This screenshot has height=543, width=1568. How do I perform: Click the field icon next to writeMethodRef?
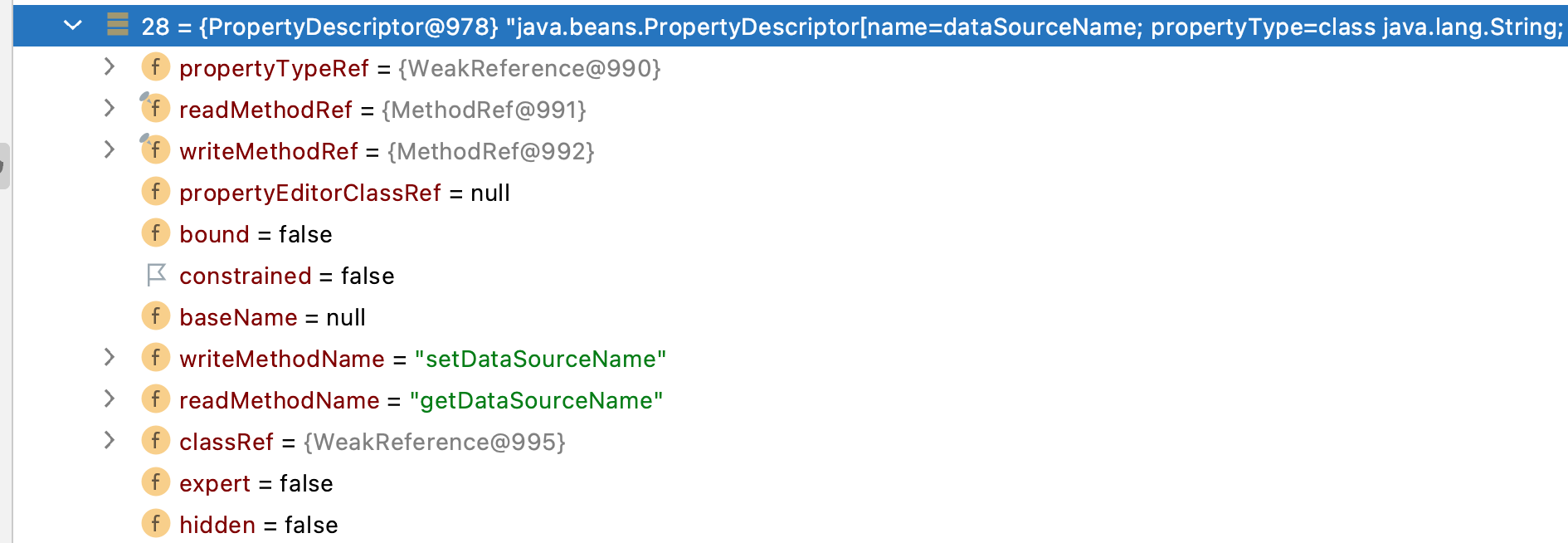[x=155, y=150]
